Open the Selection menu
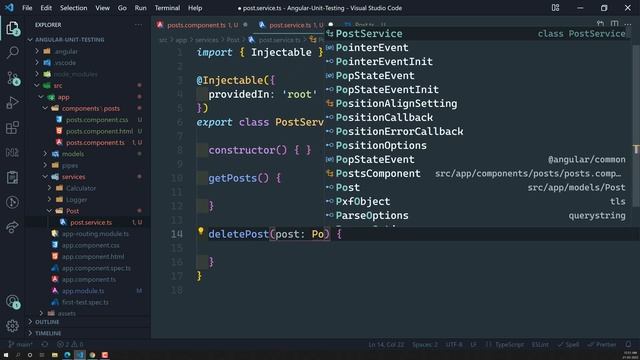Viewport: 640px width, 360px height. tap(73, 8)
